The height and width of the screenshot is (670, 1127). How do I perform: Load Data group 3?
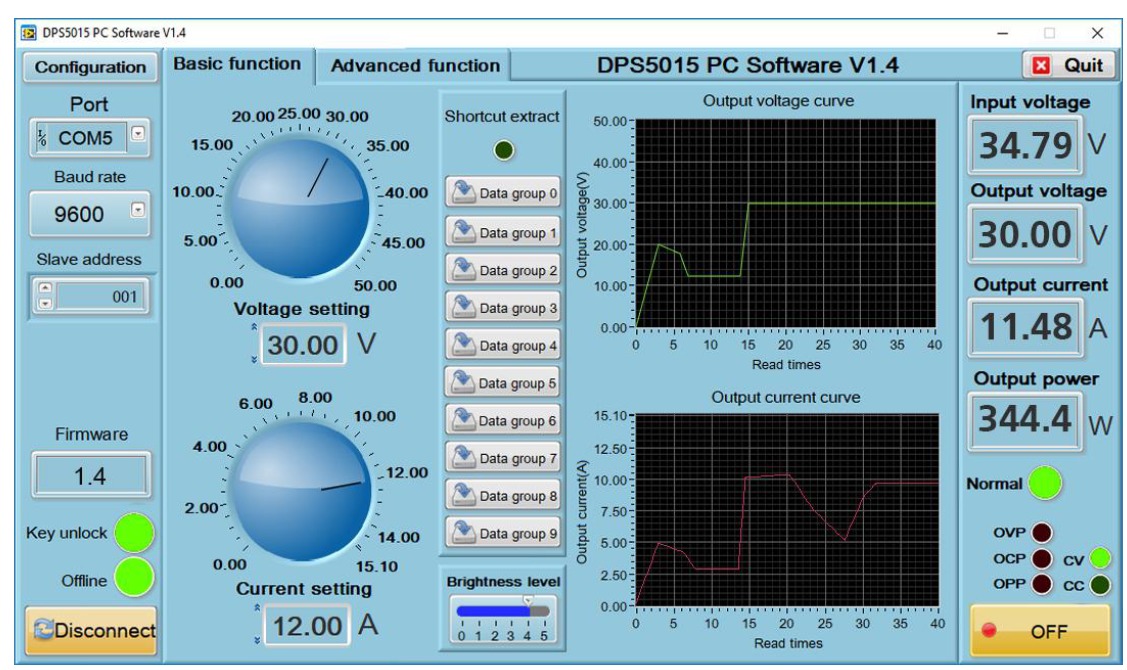[x=503, y=308]
